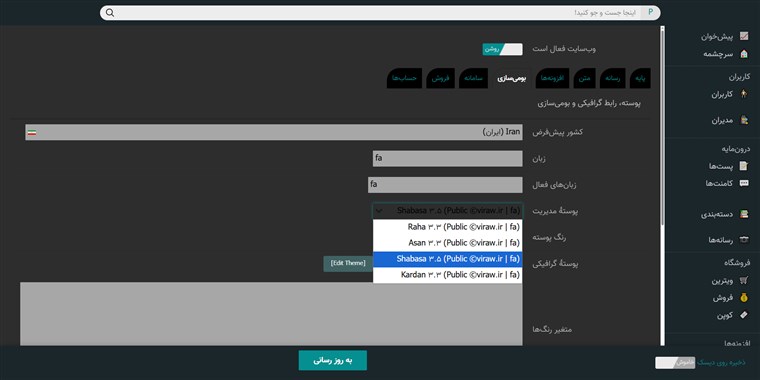
Task: Open سرچشمه link in sidebar
Action: [x=718, y=54]
